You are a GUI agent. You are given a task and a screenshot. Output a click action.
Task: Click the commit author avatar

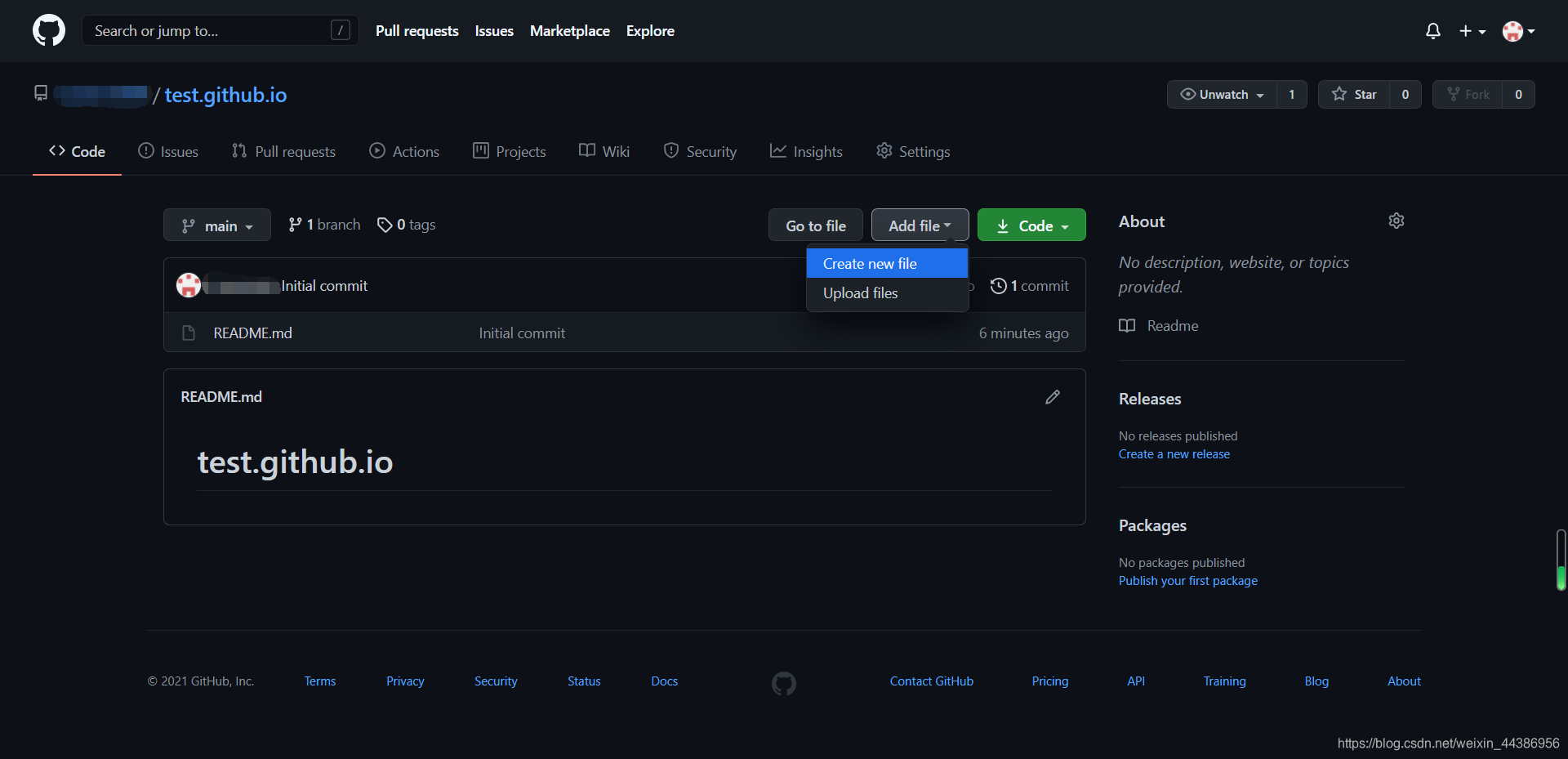[189, 285]
